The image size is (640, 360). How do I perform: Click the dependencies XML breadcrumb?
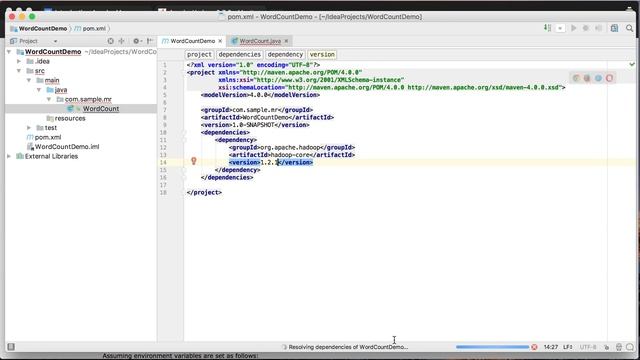pyautogui.click(x=239, y=54)
